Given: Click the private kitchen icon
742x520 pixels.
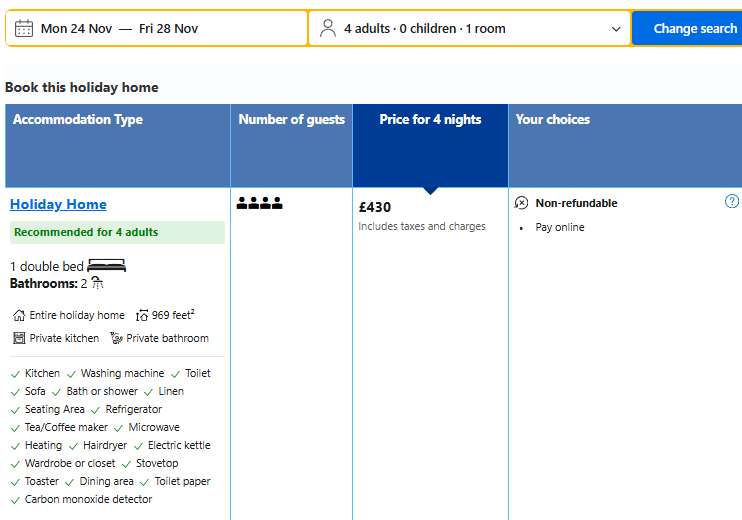Looking at the screenshot, I should pos(19,338).
